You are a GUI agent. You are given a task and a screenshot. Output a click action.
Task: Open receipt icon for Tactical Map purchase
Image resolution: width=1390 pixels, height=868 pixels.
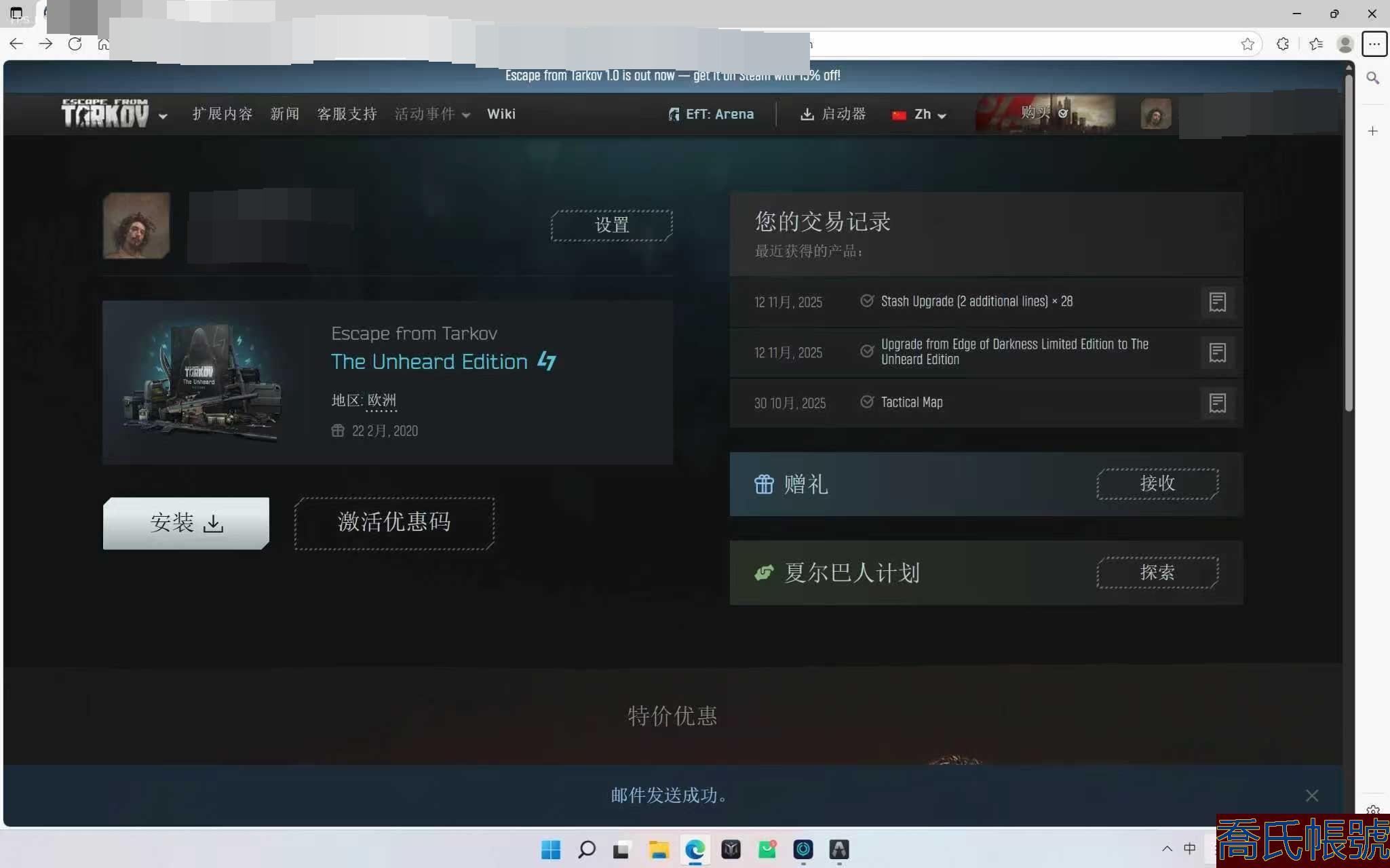(x=1217, y=403)
